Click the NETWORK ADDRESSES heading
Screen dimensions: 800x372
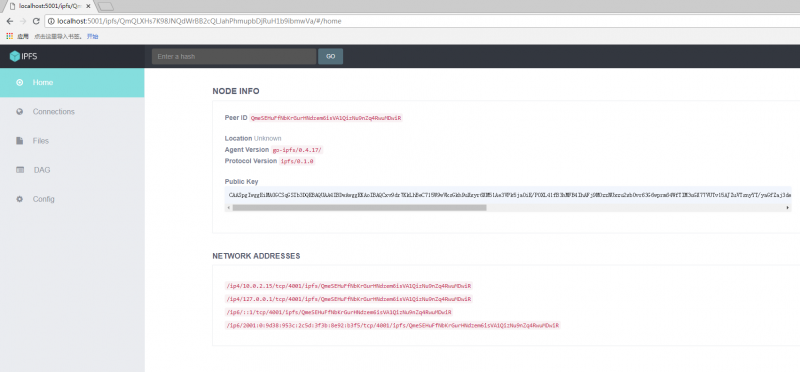(x=256, y=256)
